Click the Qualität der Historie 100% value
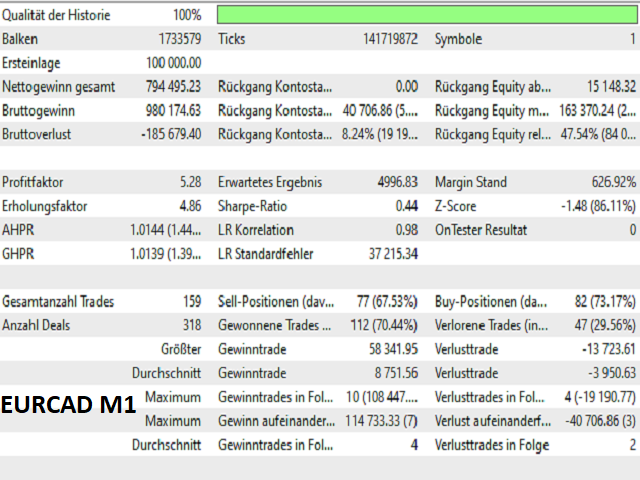This screenshot has width=640, height=480. coord(186,16)
